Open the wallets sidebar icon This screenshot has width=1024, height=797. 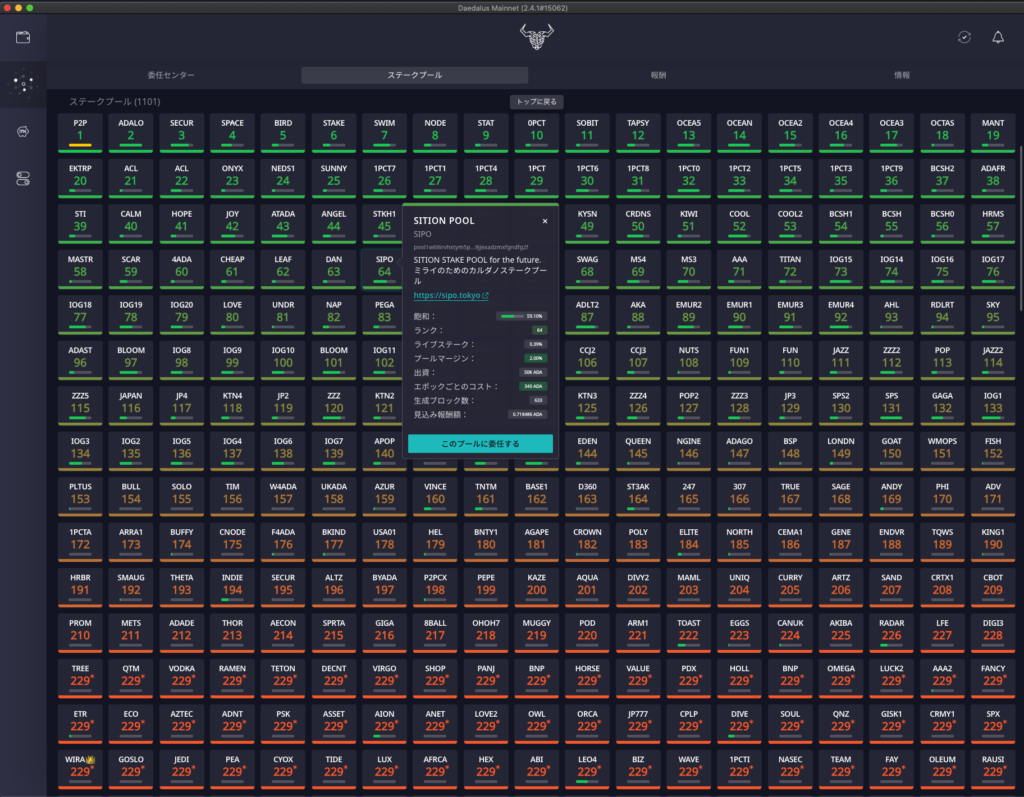(x=23, y=38)
